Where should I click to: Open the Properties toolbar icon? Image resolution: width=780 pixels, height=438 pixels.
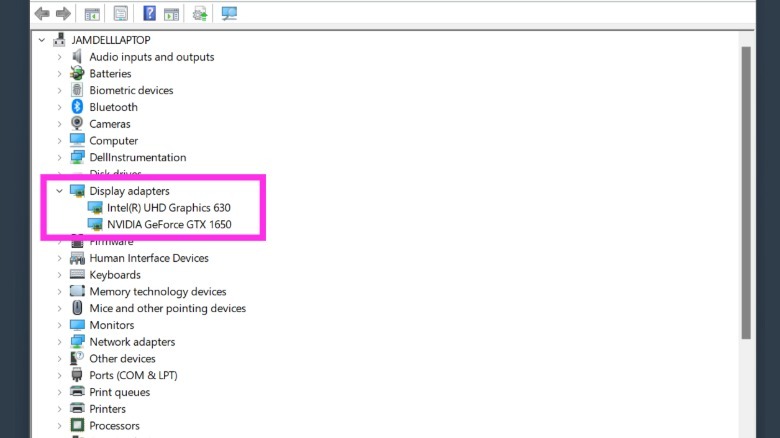pyautogui.click(x=121, y=13)
